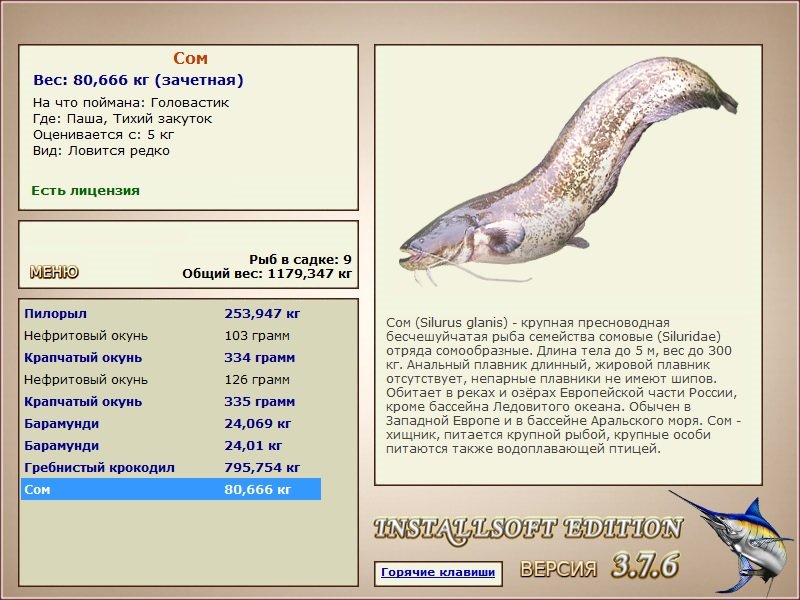Select Крапчатый окунь weighing 335 грамм
Screen dimensions: 800x600
[171, 402]
